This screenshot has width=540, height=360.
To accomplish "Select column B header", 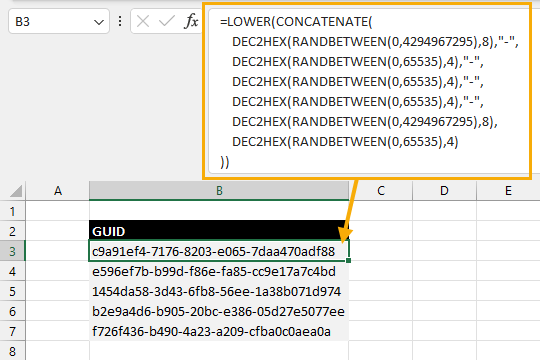I will coord(219,191).
